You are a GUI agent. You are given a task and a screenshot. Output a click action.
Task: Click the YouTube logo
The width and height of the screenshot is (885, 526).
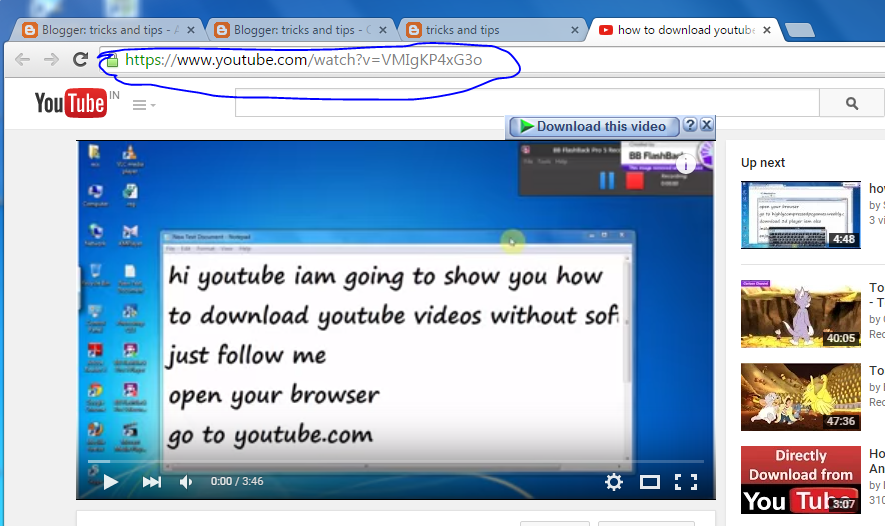[71, 103]
